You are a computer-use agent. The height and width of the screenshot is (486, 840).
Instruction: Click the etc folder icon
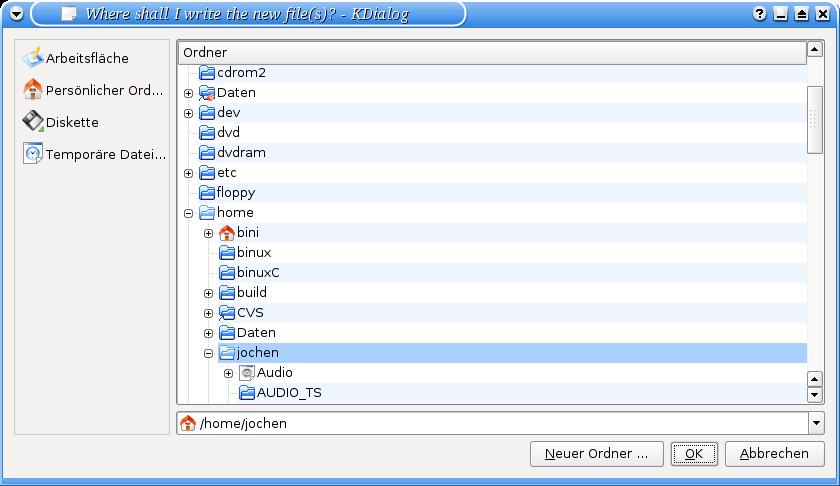[x=207, y=173]
